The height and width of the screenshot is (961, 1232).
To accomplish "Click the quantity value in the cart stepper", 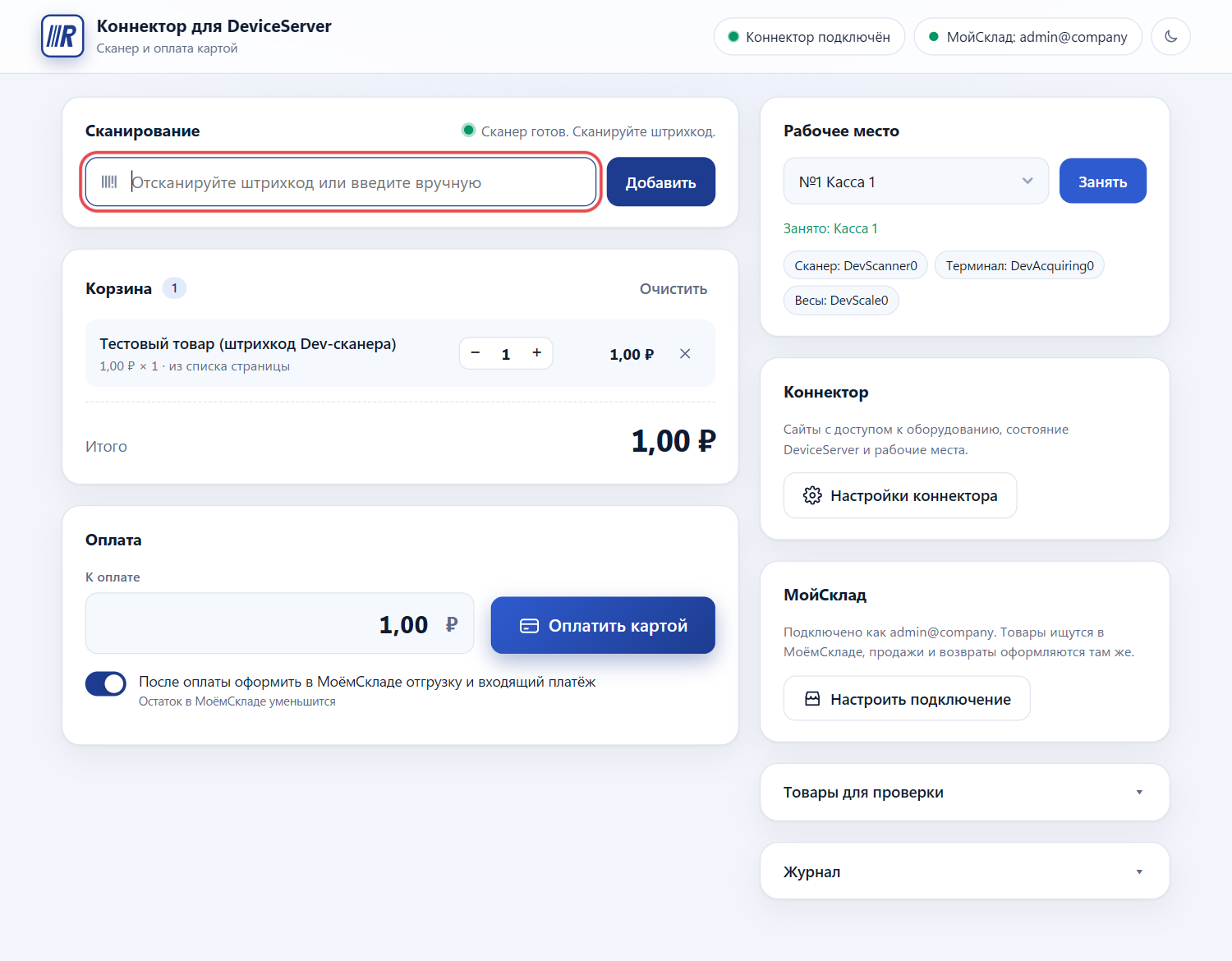I will pos(506,354).
